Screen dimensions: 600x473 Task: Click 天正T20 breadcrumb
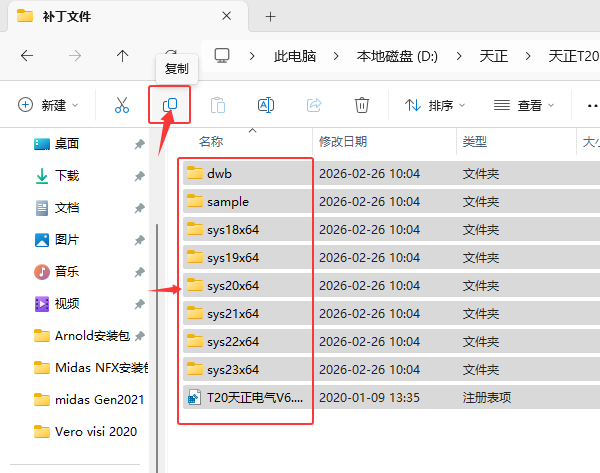[574, 56]
